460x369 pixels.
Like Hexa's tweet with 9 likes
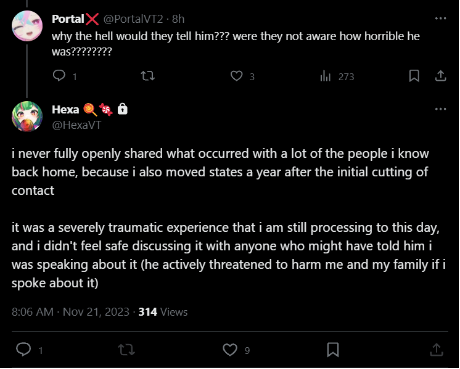pyautogui.click(x=230, y=350)
